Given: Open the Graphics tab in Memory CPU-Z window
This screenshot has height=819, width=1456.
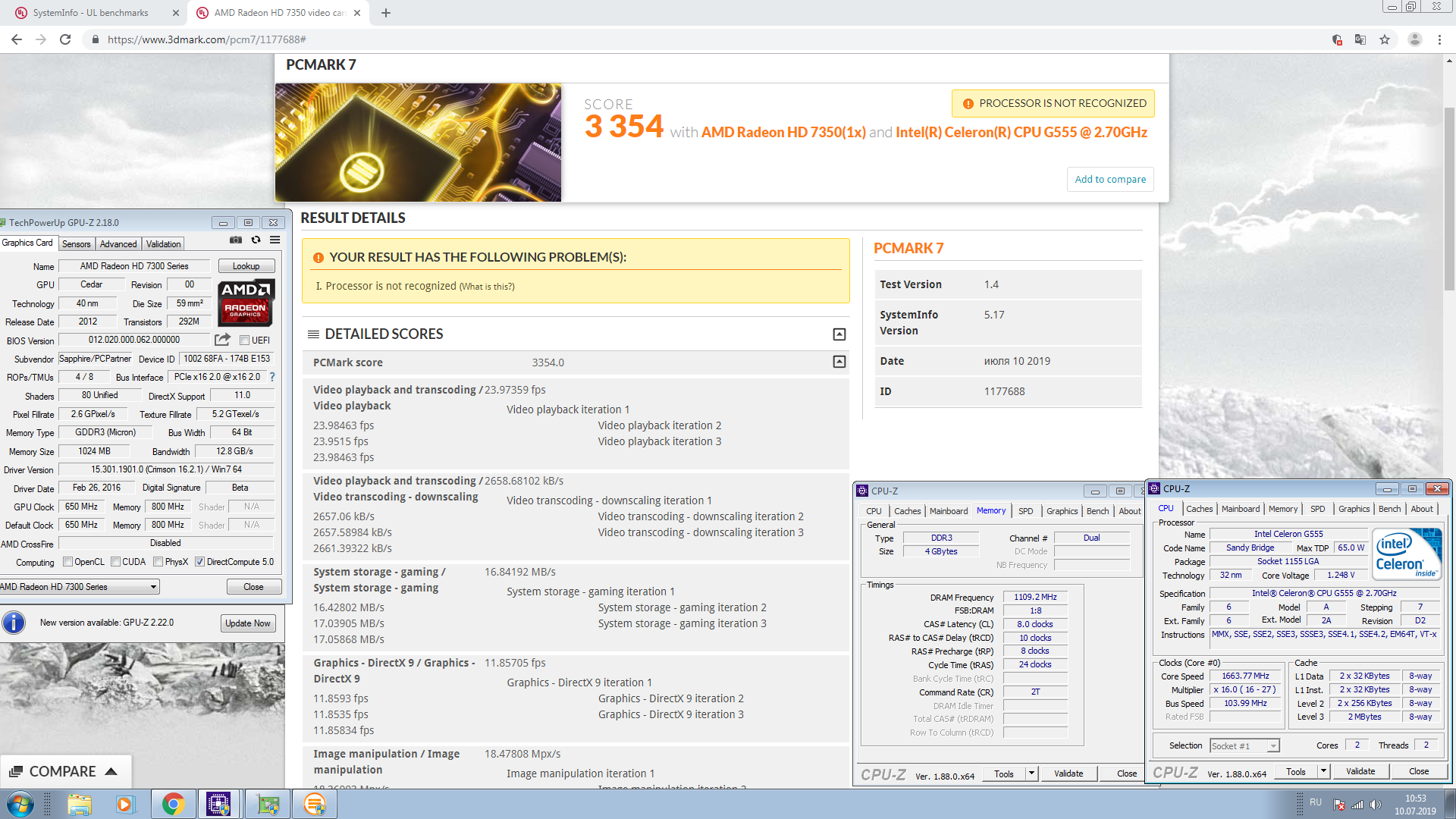Looking at the screenshot, I should tap(1062, 511).
